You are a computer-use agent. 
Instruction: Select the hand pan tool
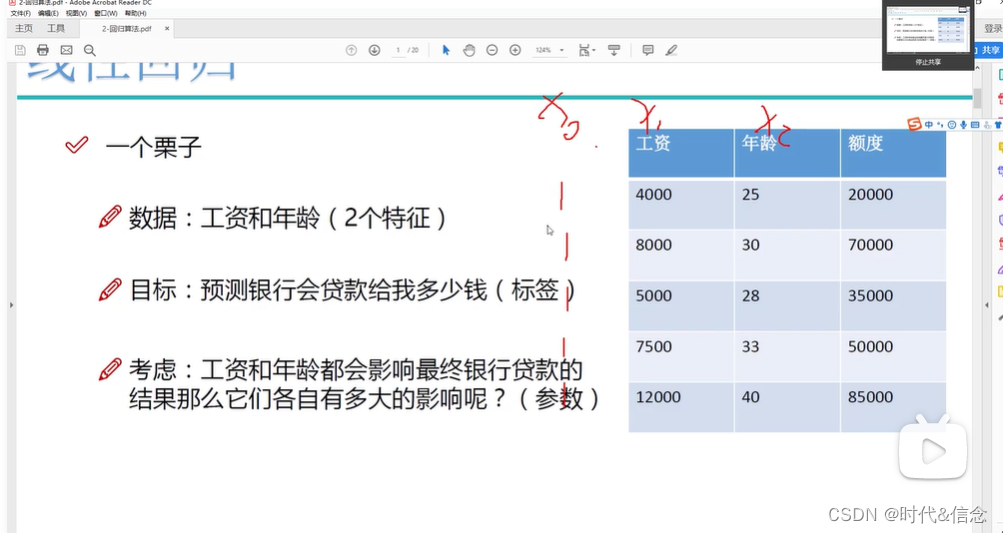tap(469, 50)
